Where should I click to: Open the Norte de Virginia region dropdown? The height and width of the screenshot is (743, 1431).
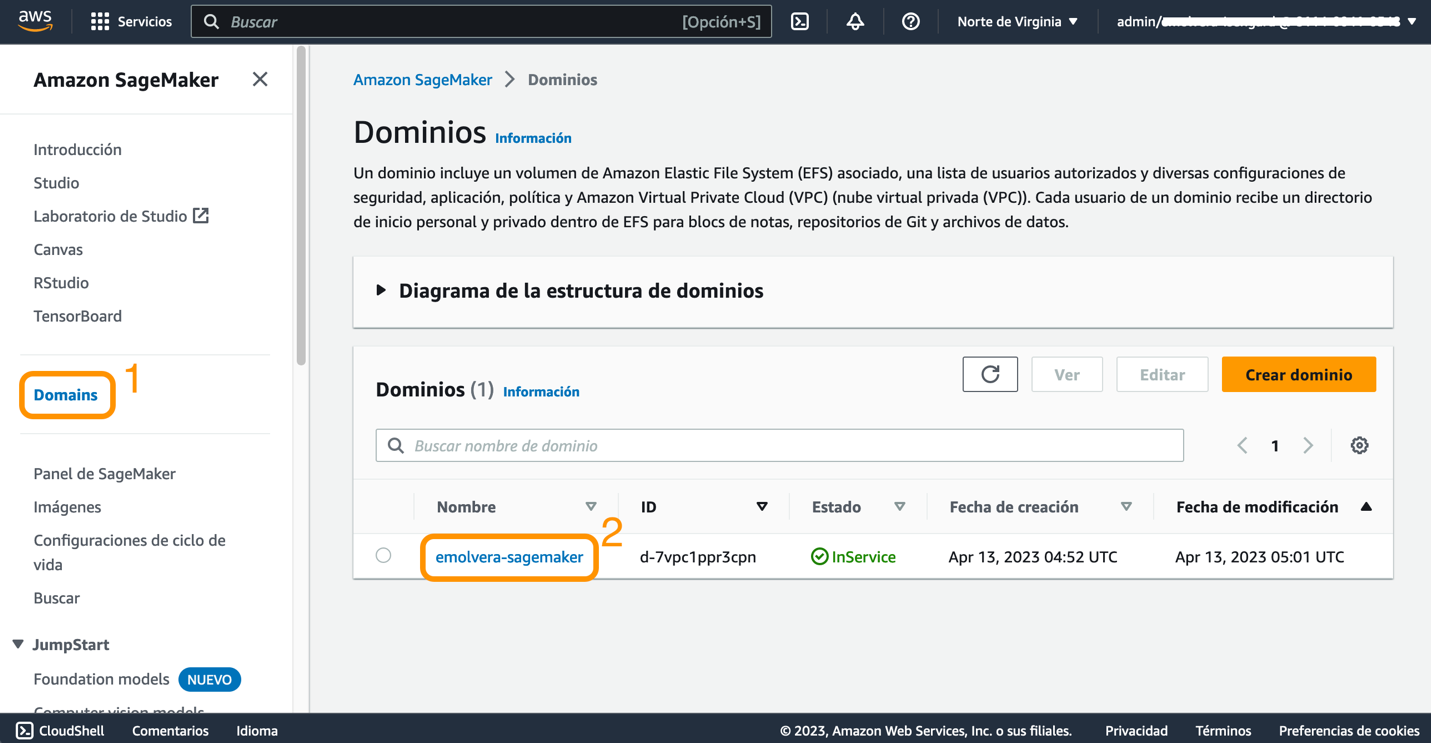[1017, 21]
